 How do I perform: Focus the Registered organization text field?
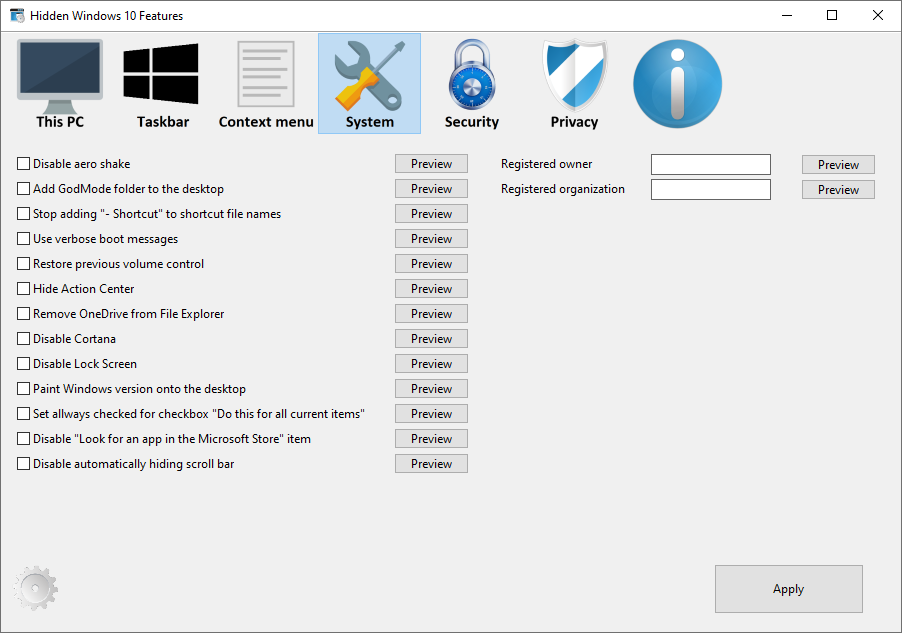pyautogui.click(x=711, y=189)
